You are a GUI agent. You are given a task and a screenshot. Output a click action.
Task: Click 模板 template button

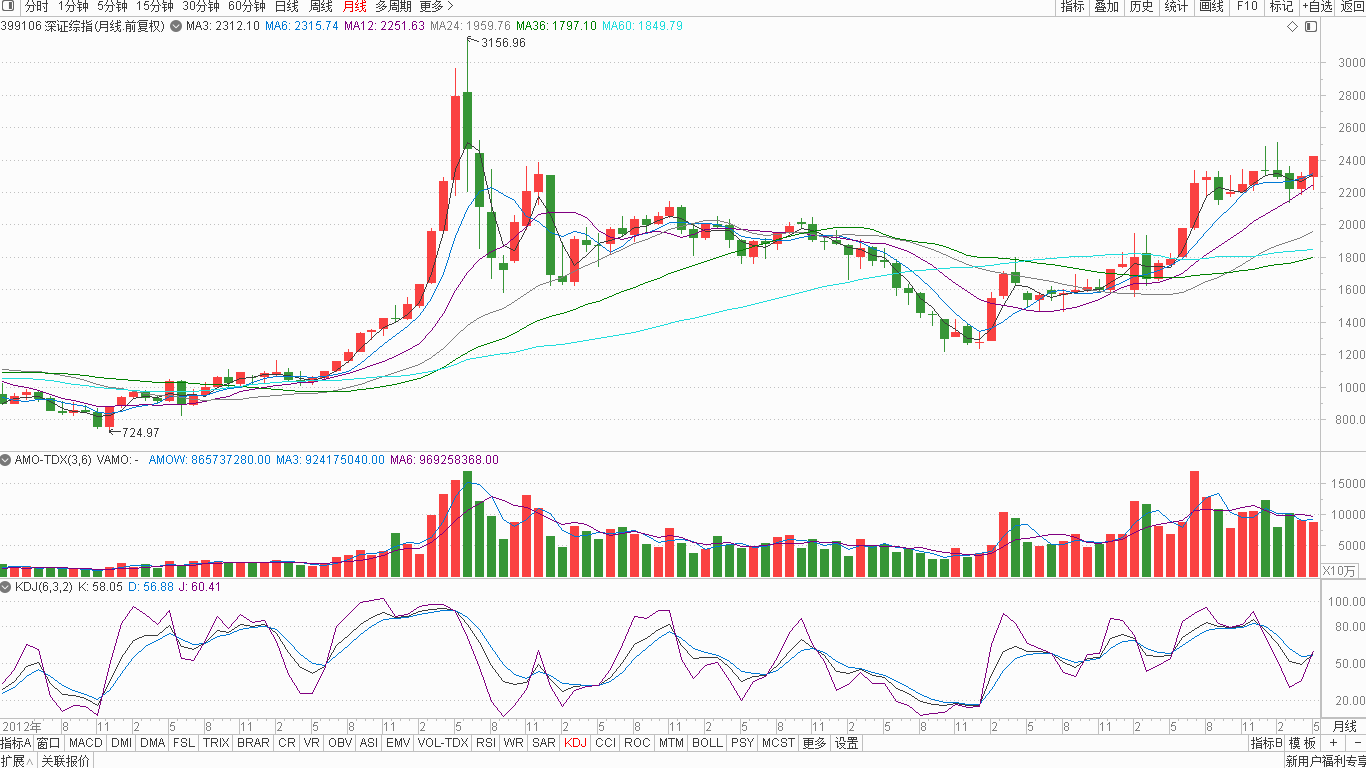pos(1302,743)
